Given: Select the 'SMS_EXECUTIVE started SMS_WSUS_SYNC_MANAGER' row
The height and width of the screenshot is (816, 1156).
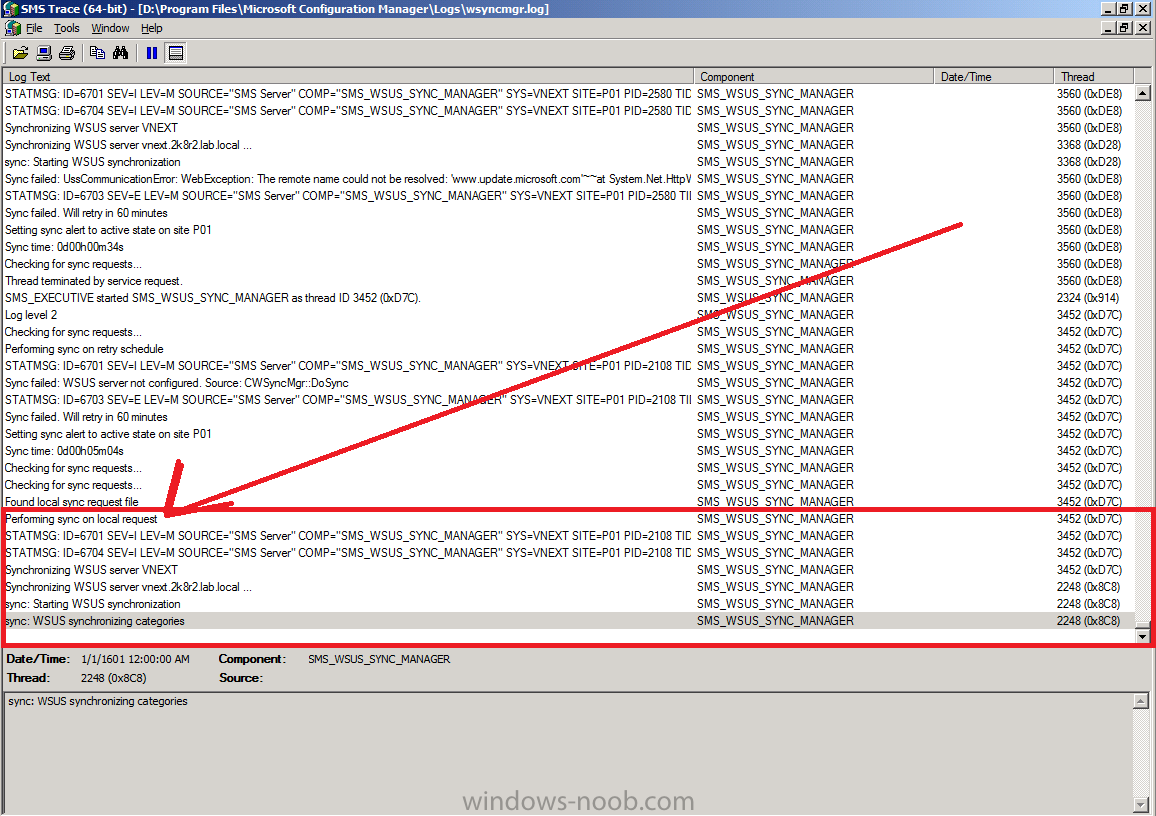Looking at the screenshot, I should tap(568, 298).
